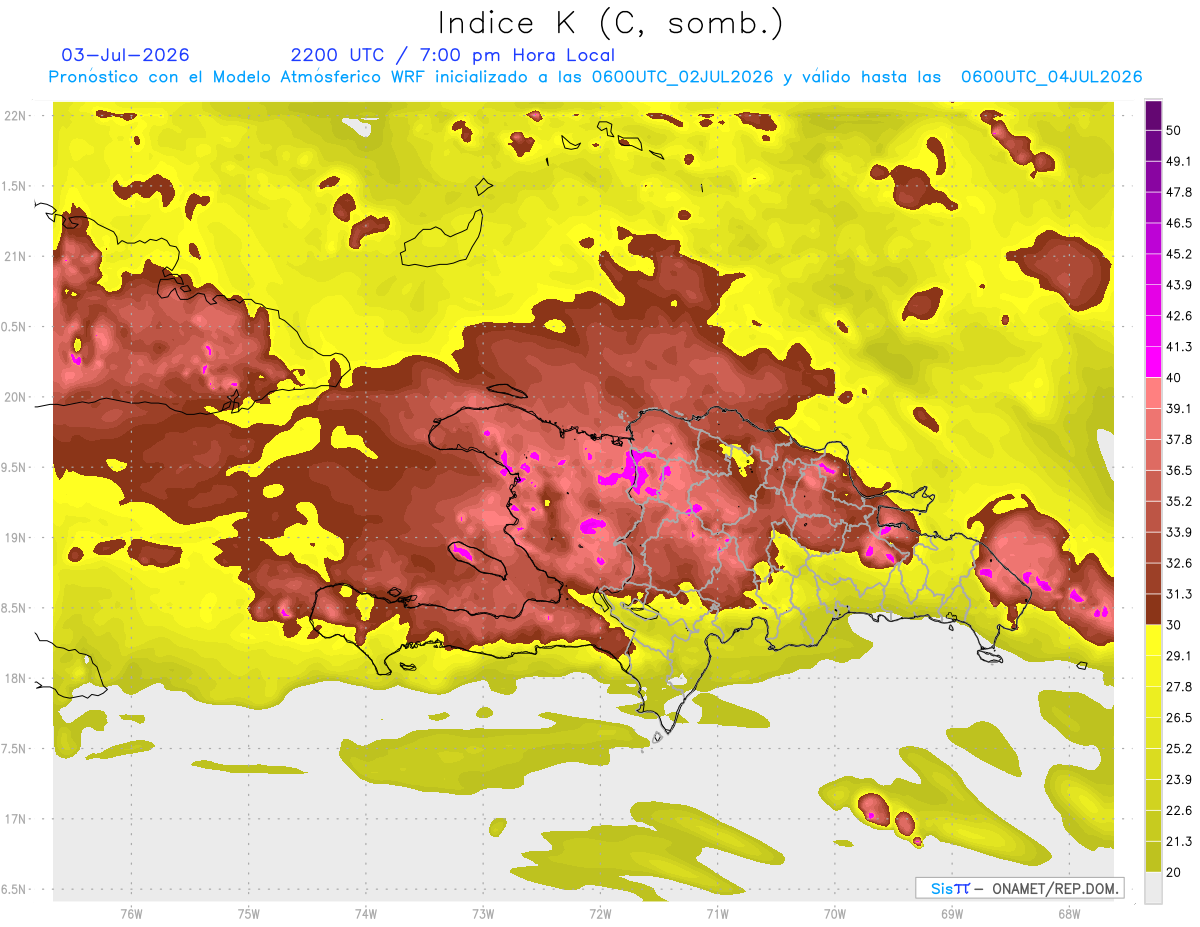The width and height of the screenshot is (1200, 927).
Task: Select the date text "03-Jul-2026"
Action: coord(125,55)
